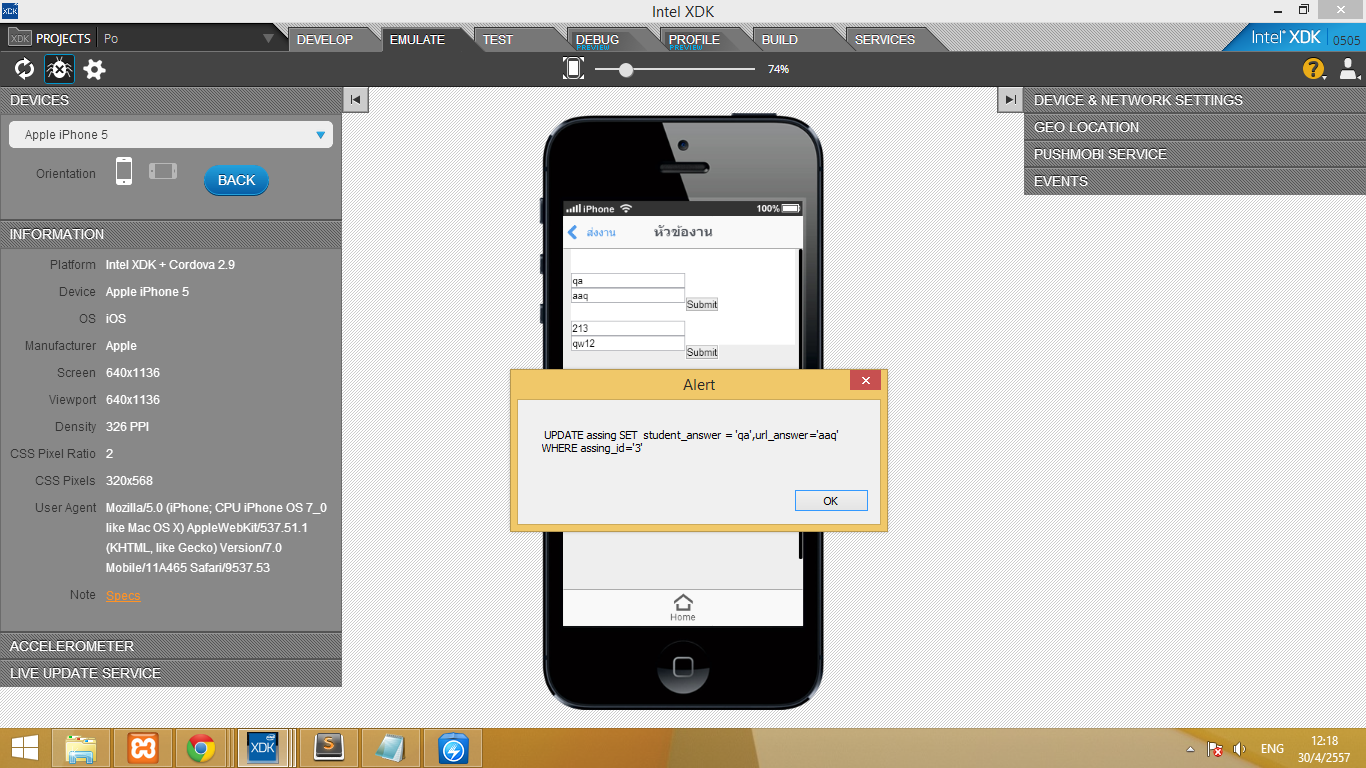
Task: Expand the Accelerometer section
Action: click(x=170, y=646)
